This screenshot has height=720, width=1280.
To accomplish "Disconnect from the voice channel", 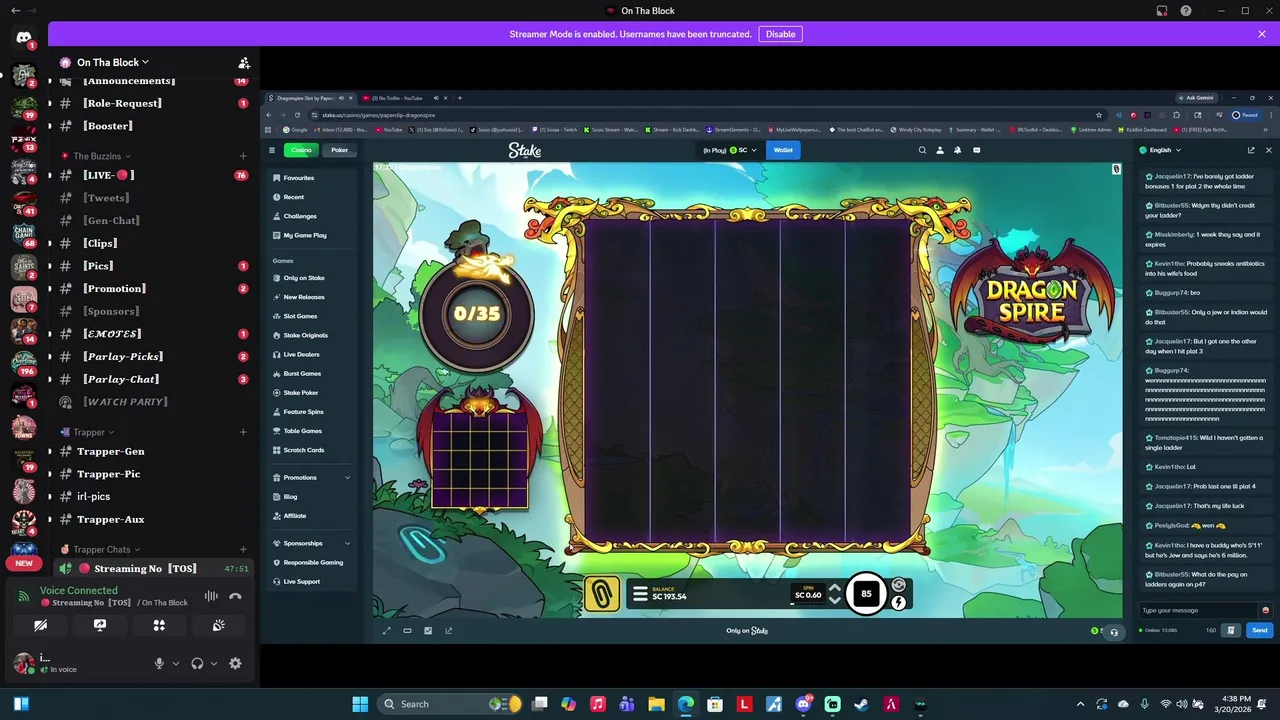I will tap(235, 596).
